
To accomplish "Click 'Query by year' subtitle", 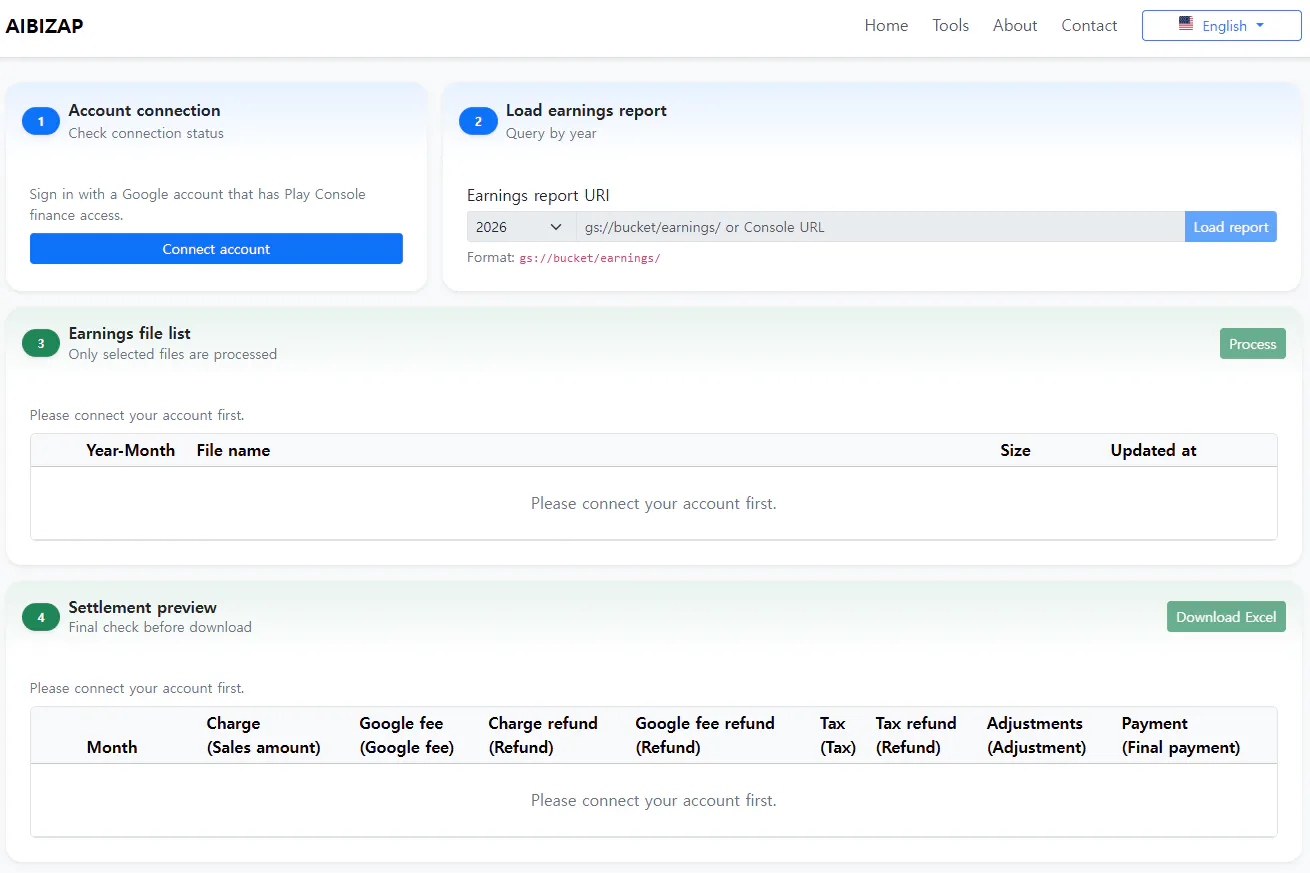I will point(551,133).
